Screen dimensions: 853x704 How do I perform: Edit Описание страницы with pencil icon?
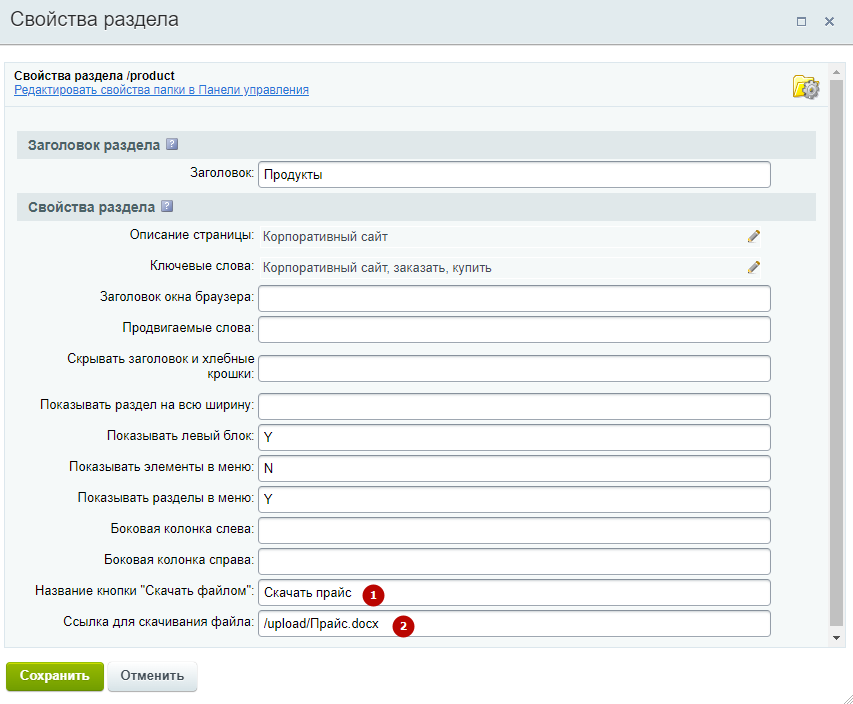[x=753, y=236]
